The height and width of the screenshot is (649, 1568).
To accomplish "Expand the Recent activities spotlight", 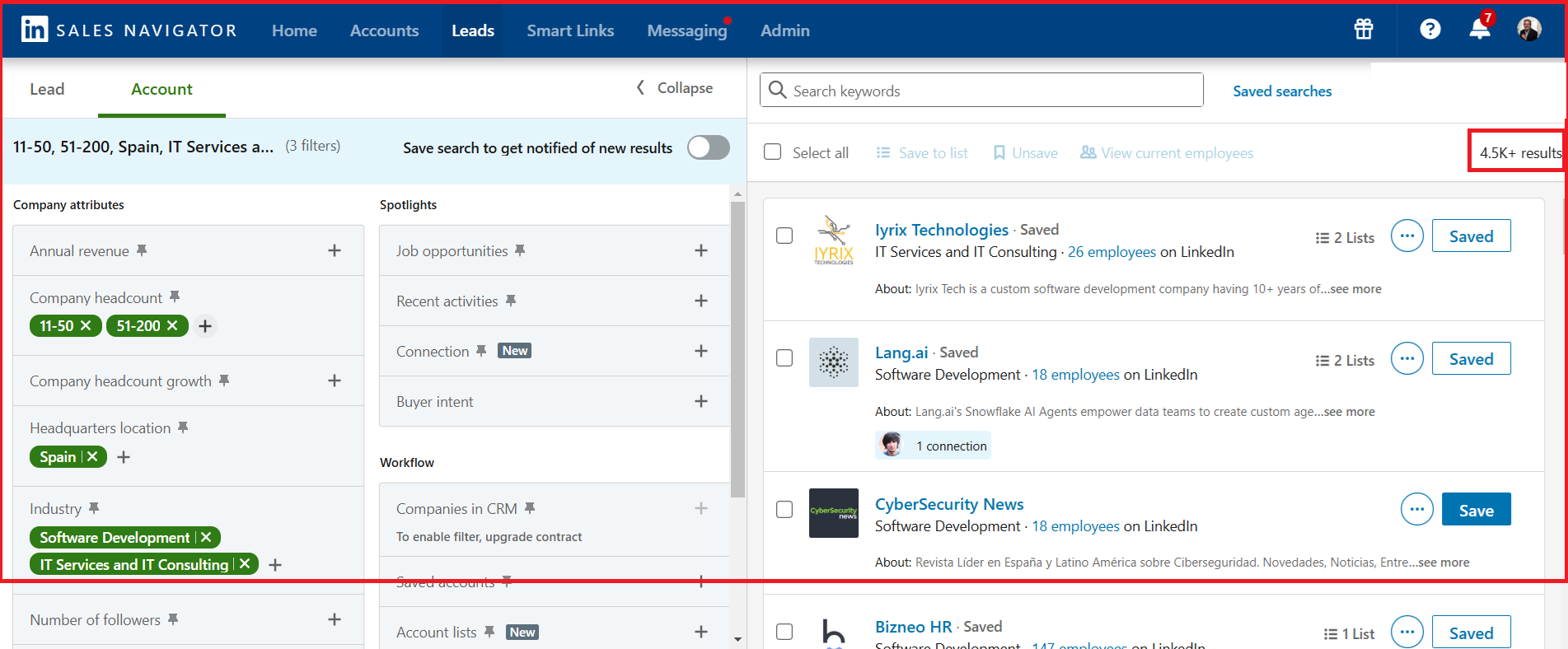I will pos(701,301).
